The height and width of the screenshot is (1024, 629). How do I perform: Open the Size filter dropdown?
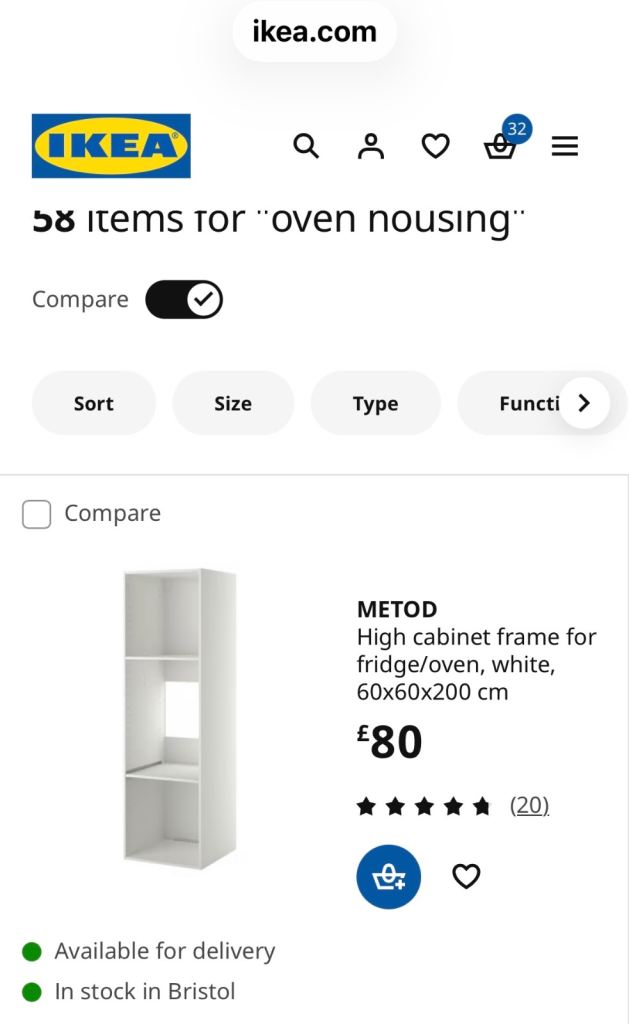point(233,403)
